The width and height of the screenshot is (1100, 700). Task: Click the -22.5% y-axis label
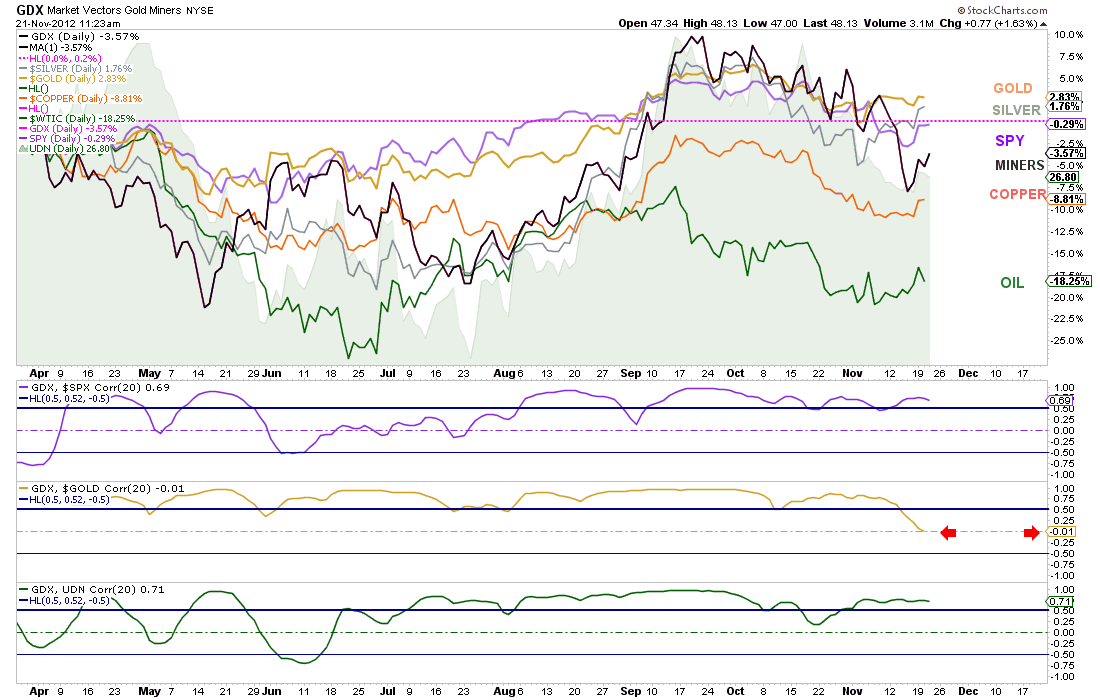pyautogui.click(x=1067, y=318)
